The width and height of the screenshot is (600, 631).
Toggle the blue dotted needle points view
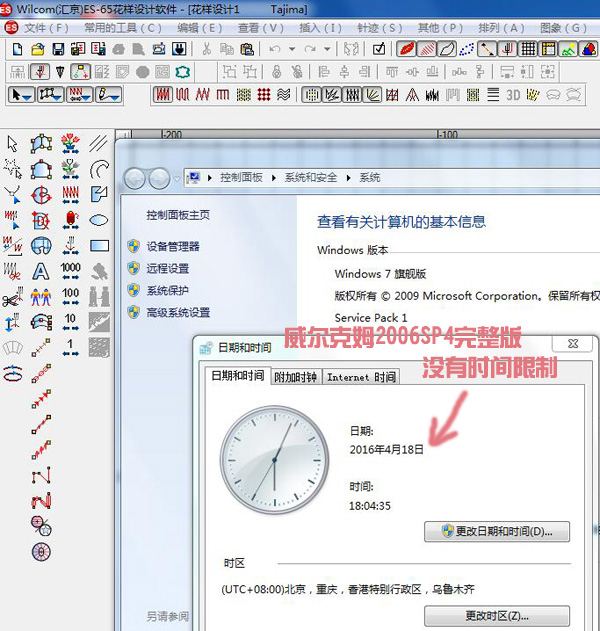467,49
